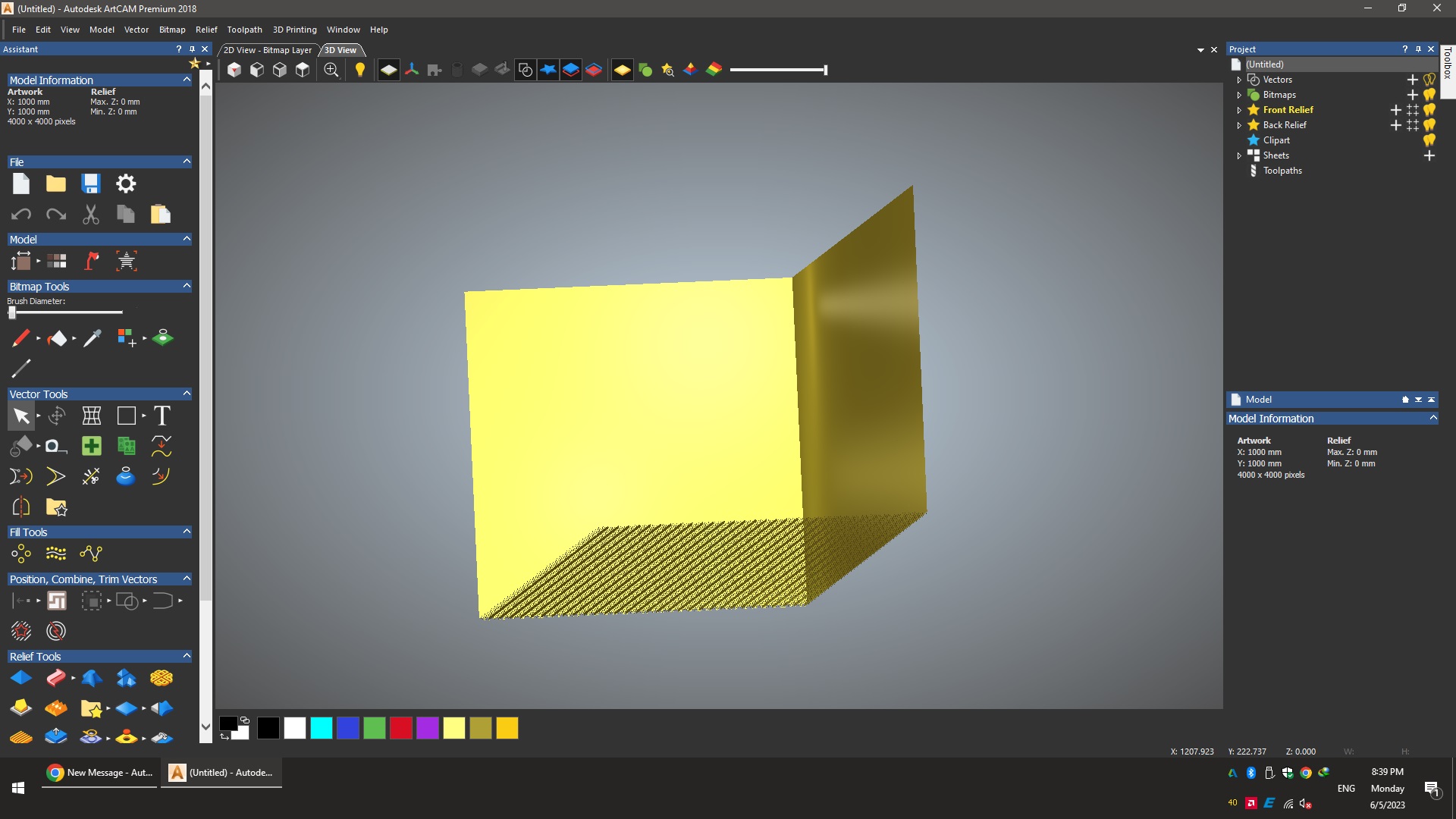This screenshot has width=1456, height=819.
Task: Select the Shape Editor pyramid in Relief Tools
Action: click(x=20, y=677)
